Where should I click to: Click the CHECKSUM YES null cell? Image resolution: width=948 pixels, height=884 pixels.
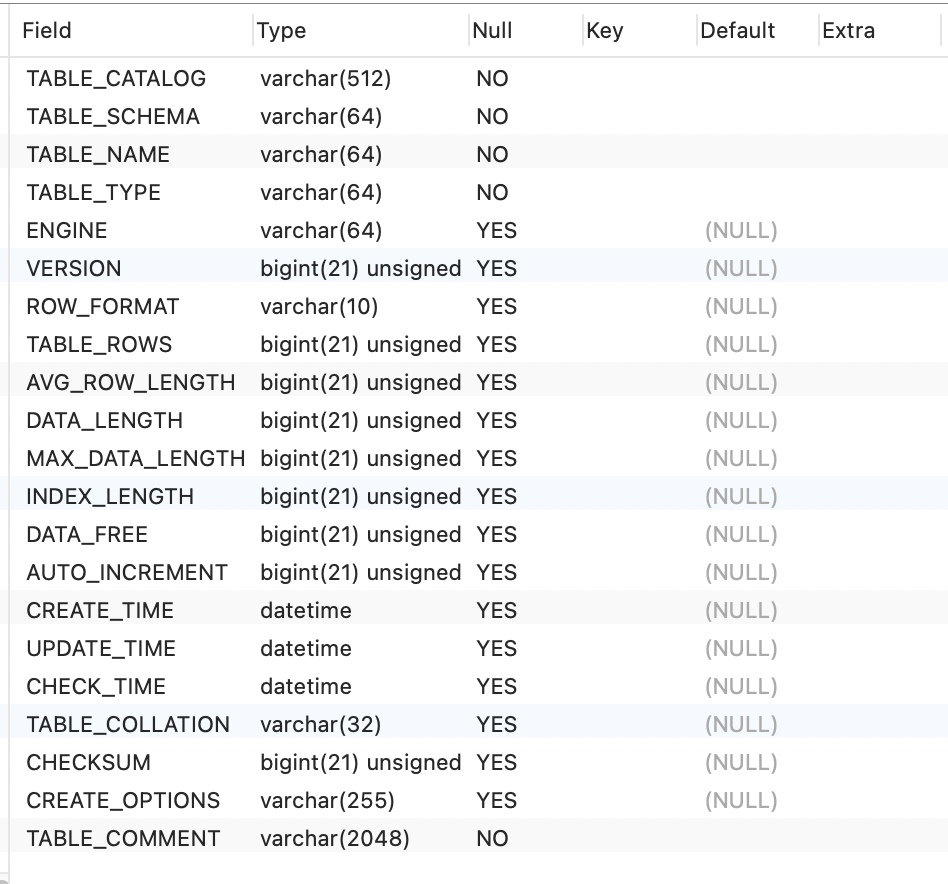(496, 762)
